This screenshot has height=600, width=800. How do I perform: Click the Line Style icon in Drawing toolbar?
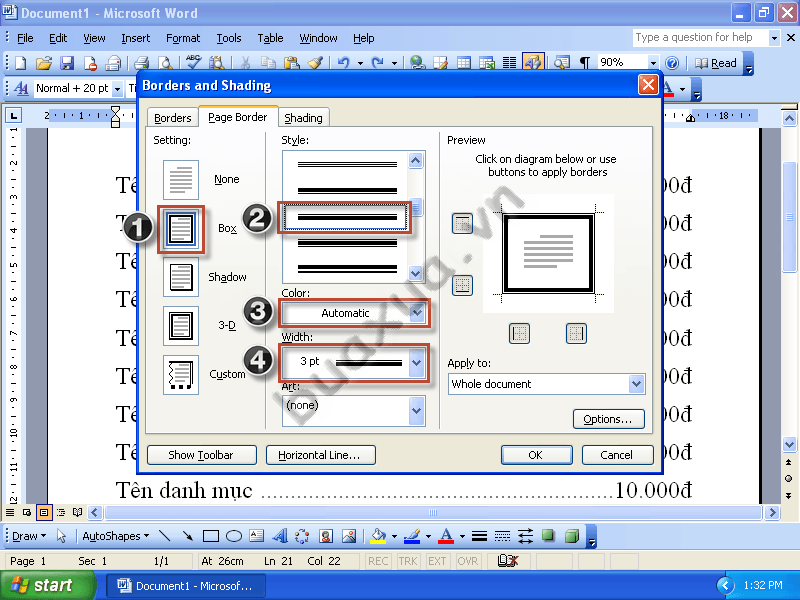coord(479,536)
